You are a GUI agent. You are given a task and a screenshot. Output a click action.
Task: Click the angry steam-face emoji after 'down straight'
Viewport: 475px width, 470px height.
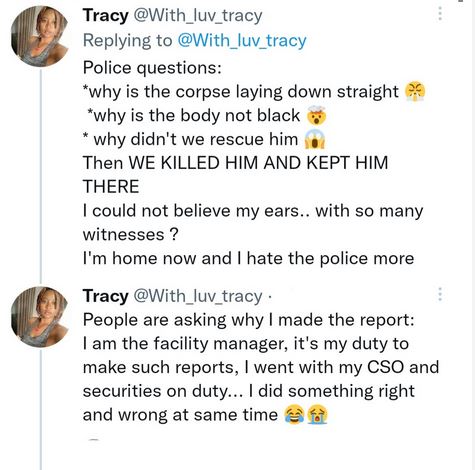point(415,92)
